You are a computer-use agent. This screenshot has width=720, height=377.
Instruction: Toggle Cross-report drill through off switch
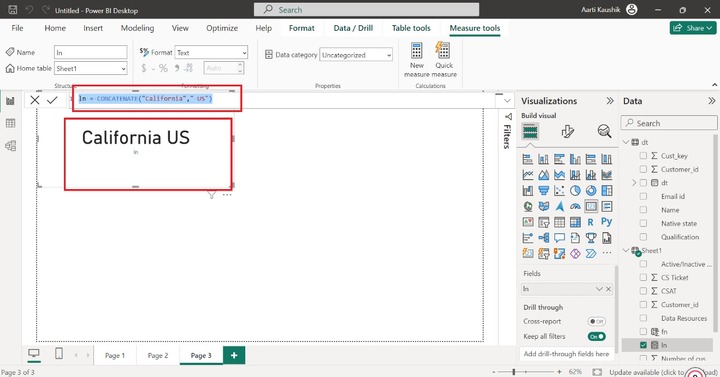[x=596, y=321]
